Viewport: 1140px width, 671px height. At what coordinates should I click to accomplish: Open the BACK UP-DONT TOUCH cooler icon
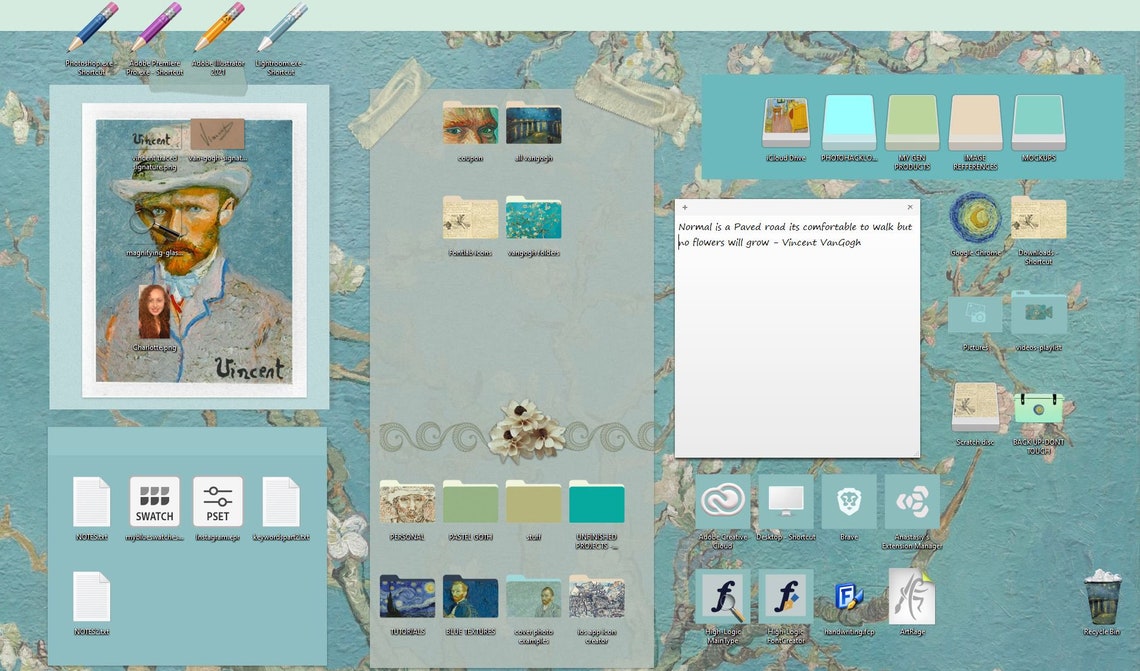click(x=1037, y=408)
